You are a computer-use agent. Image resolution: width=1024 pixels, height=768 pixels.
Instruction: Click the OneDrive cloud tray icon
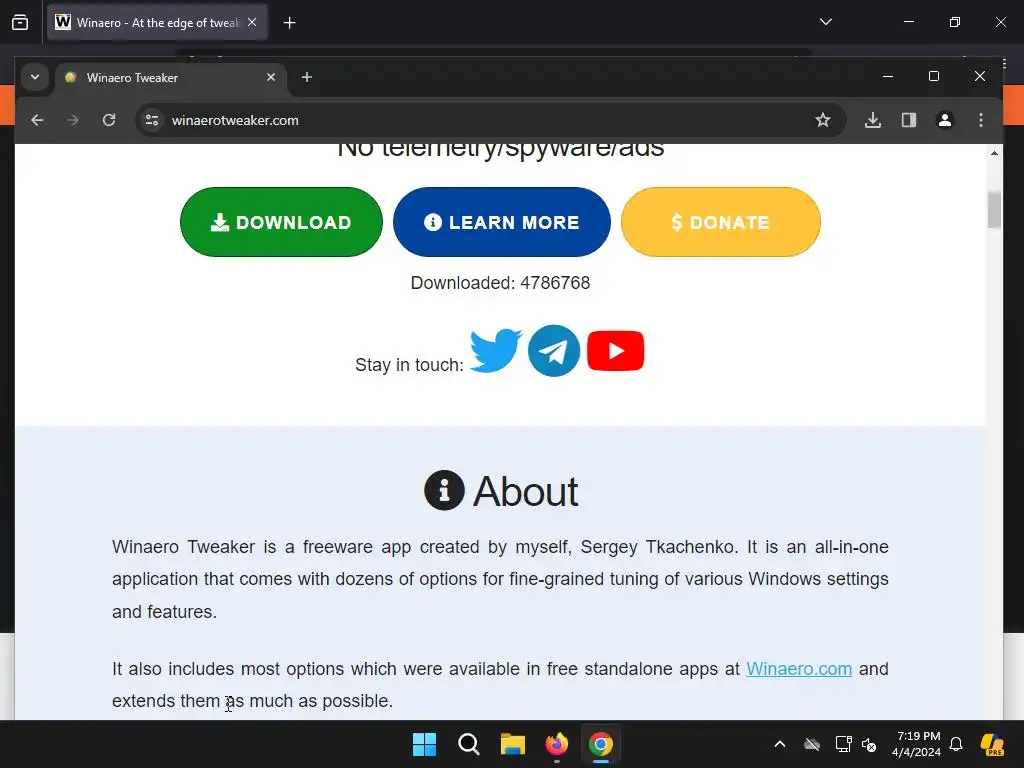click(812, 744)
